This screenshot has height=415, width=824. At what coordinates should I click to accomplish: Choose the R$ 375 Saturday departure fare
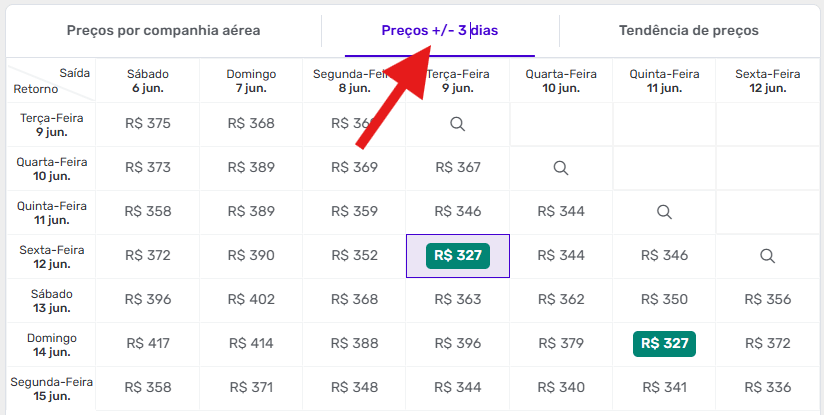tap(148, 124)
